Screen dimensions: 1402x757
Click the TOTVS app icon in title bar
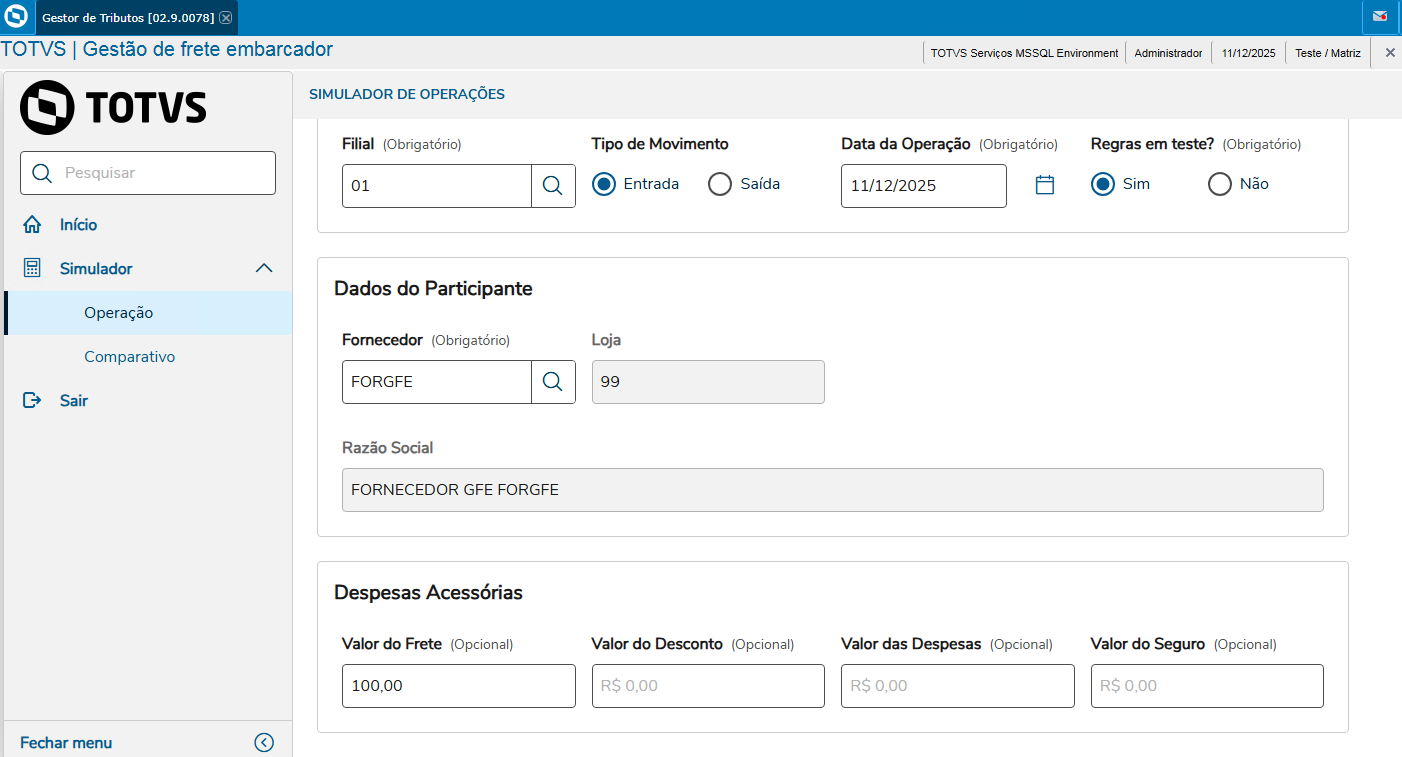point(16,17)
